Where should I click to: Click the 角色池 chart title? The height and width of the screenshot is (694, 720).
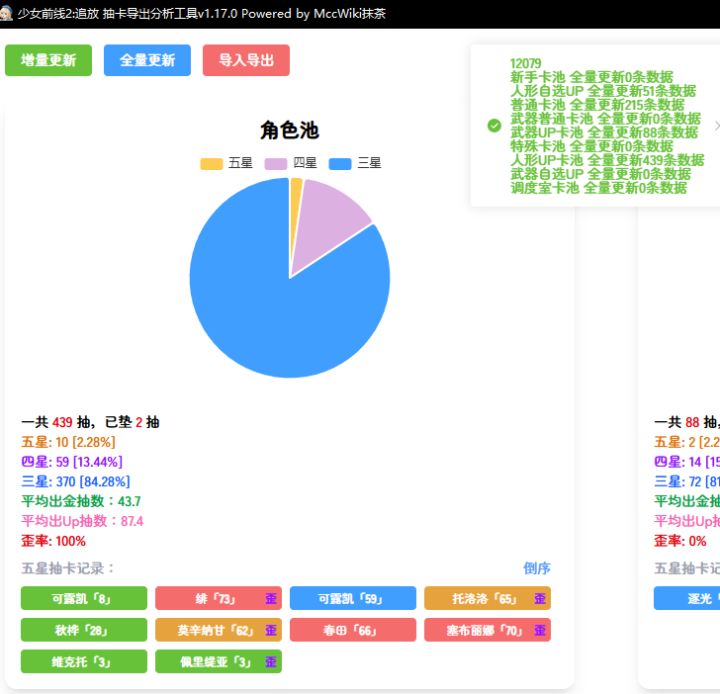[x=290, y=130]
